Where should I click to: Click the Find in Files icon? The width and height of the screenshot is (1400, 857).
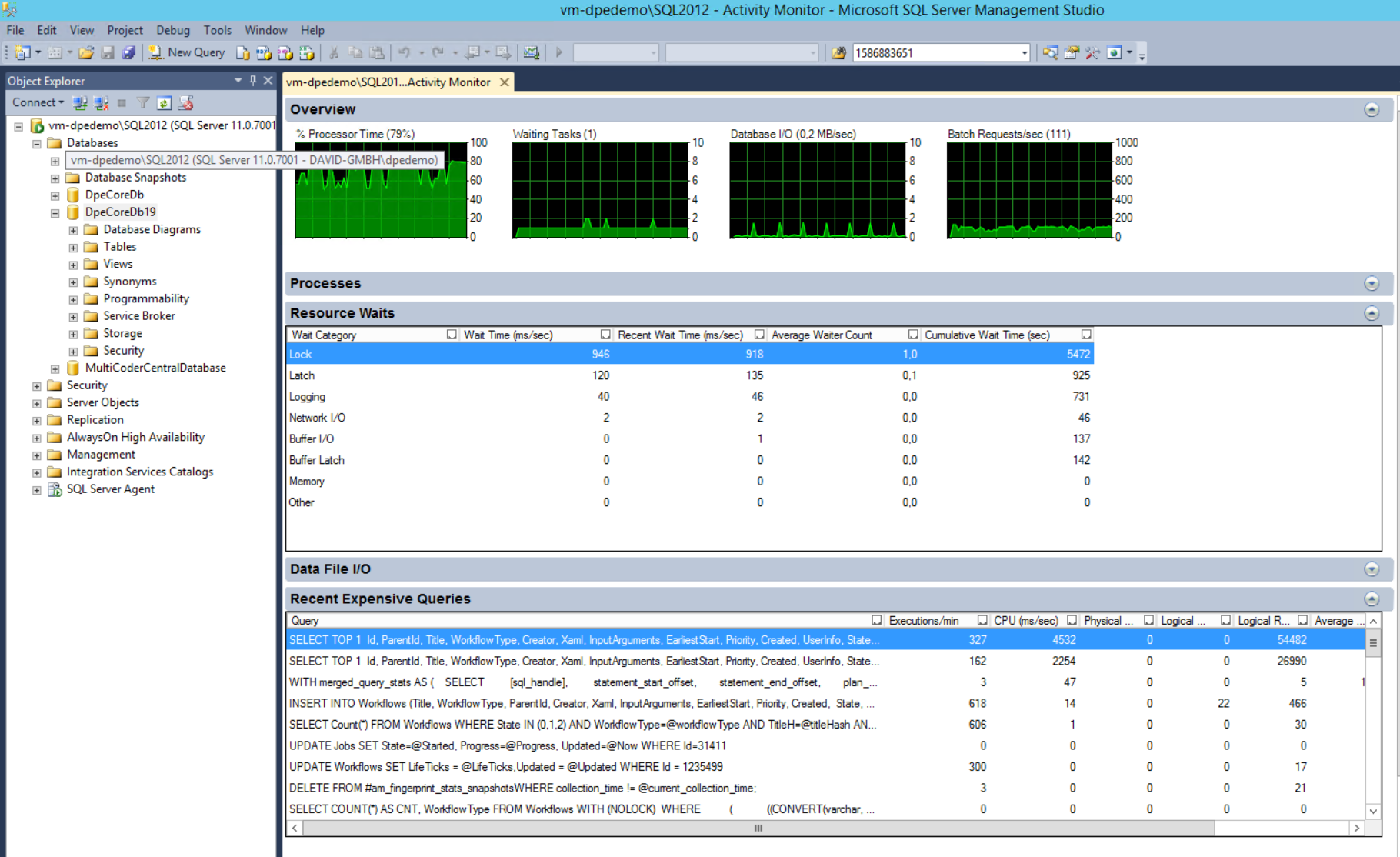(x=838, y=52)
